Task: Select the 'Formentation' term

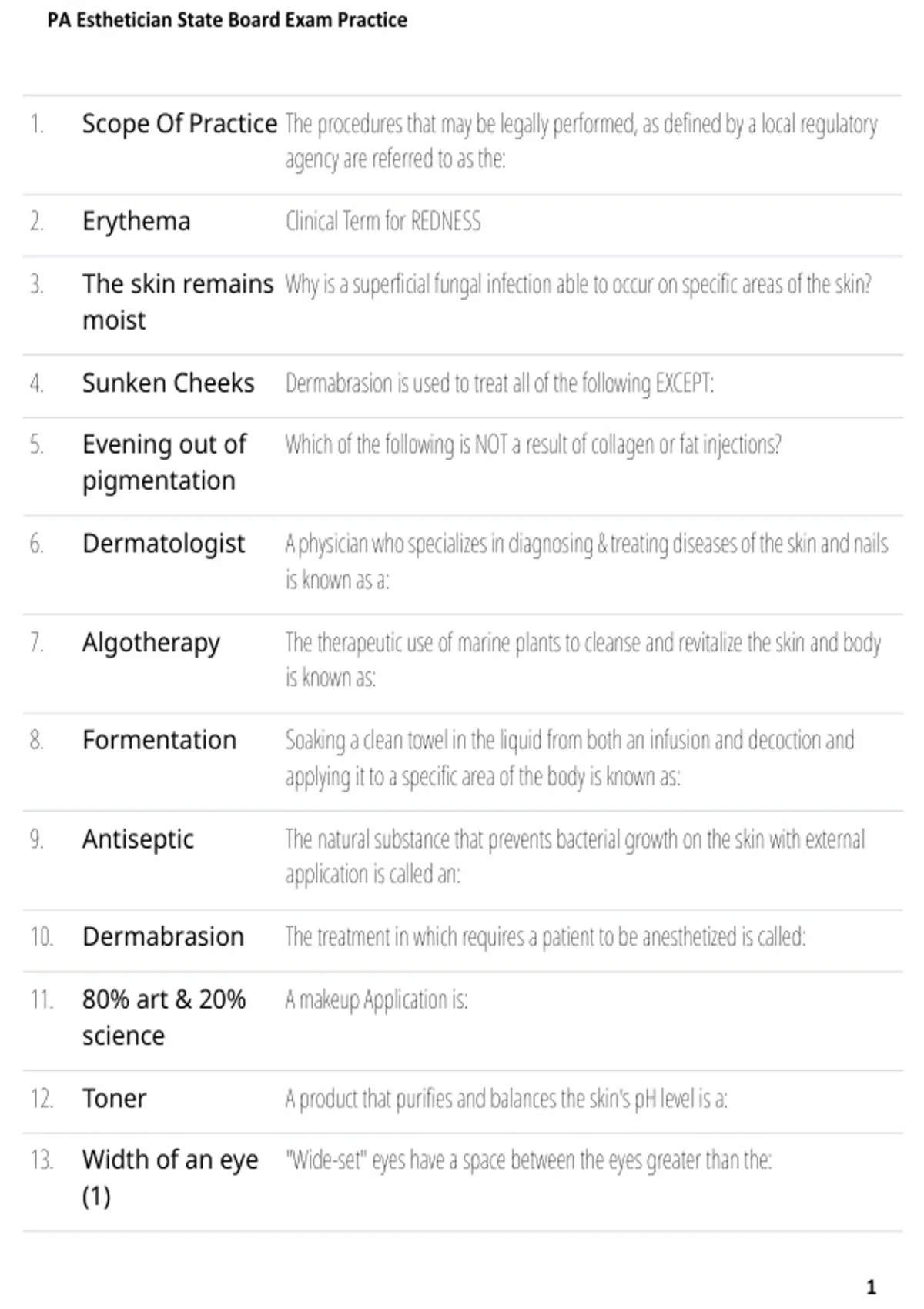Action: pos(159,740)
